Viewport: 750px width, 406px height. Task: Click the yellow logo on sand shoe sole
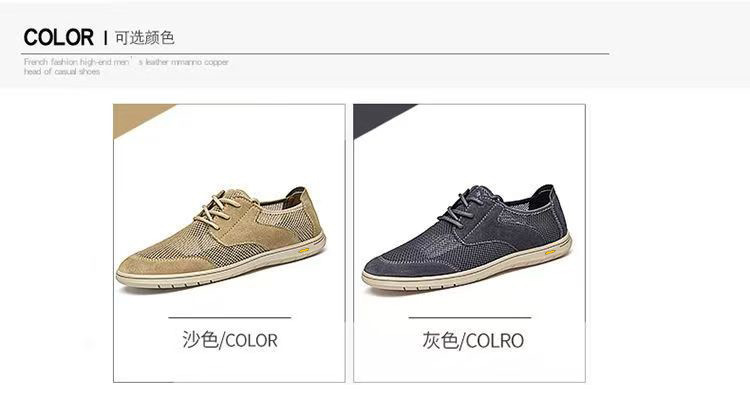[304, 250]
